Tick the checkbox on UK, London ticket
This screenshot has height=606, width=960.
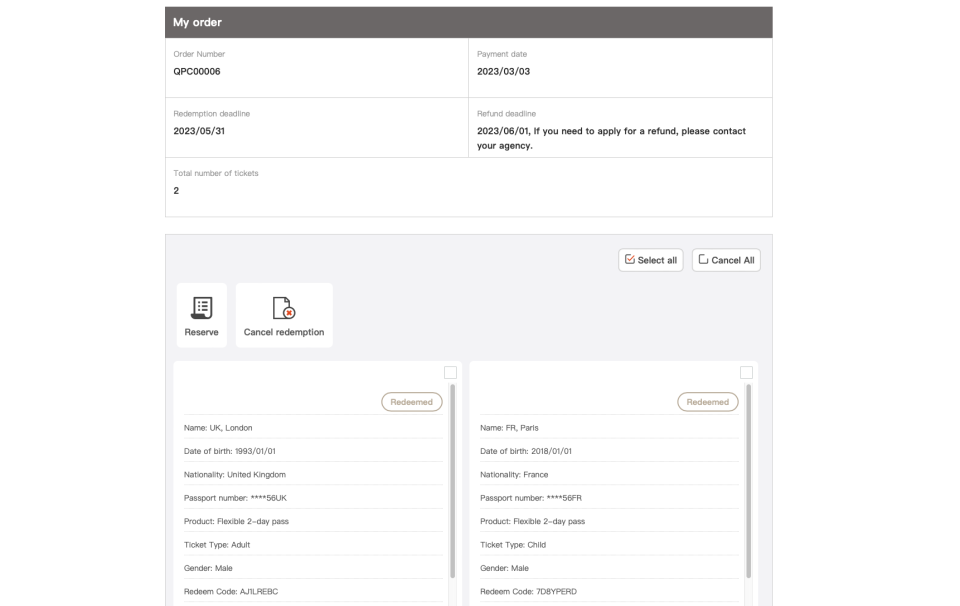[x=450, y=372]
